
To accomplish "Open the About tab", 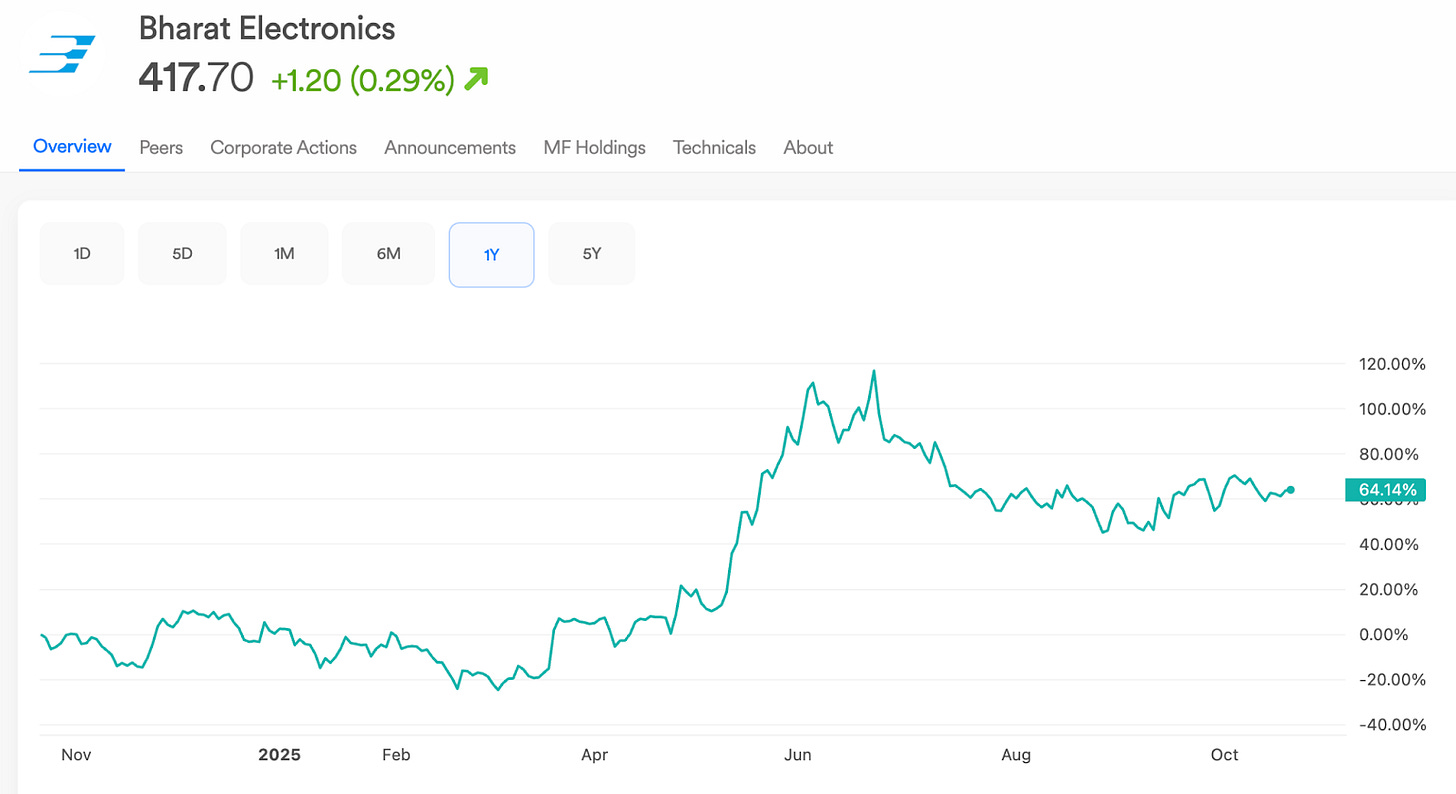I will [808, 147].
